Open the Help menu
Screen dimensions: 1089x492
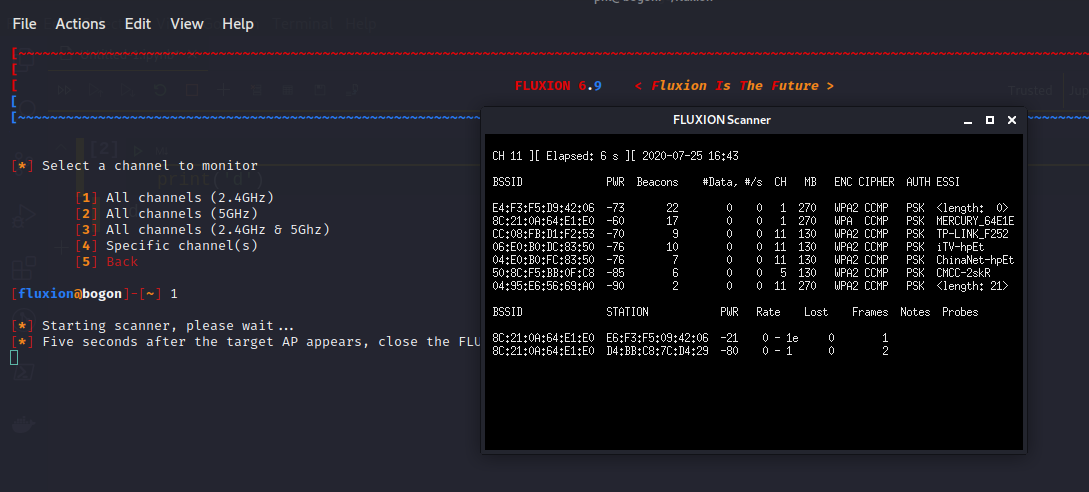click(238, 24)
